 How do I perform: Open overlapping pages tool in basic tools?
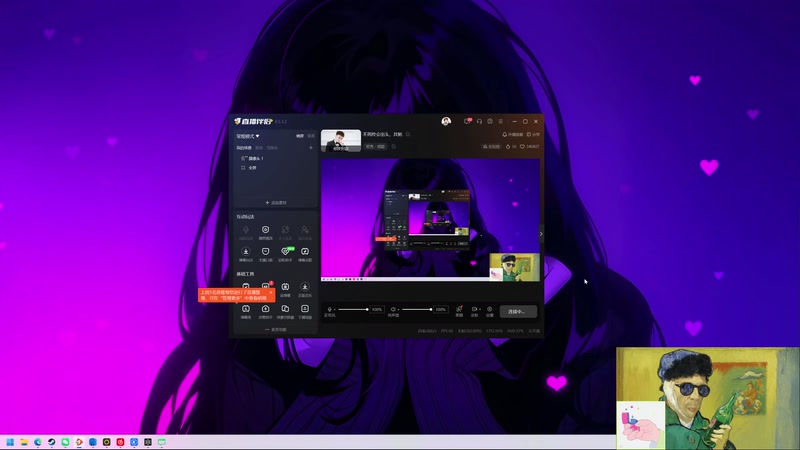(285, 311)
